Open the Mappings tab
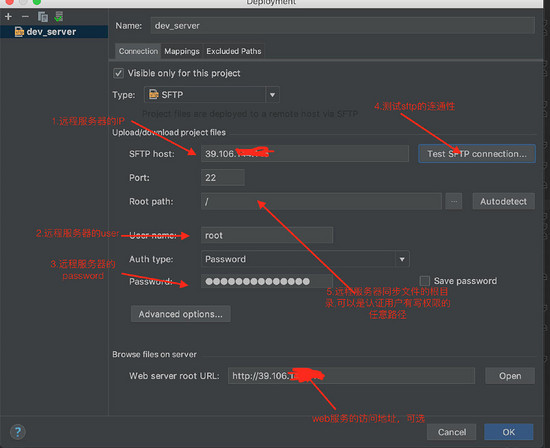550x448 pixels. tap(182, 51)
